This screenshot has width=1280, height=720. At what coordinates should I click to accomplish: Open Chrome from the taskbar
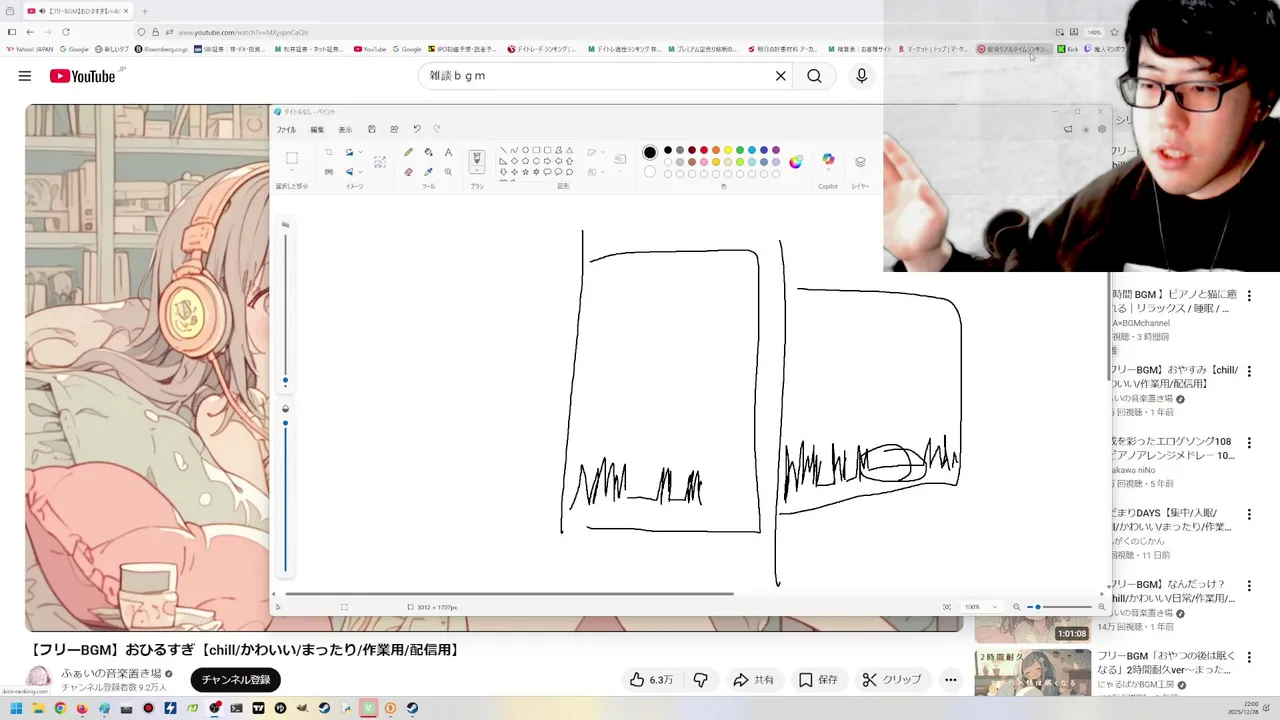click(60, 708)
